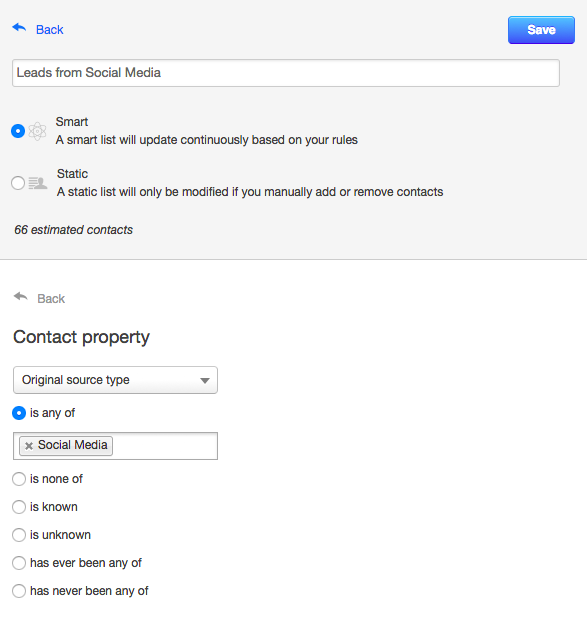Open the Original source type dropdown
This screenshot has width=587, height=624.
pos(115,380)
